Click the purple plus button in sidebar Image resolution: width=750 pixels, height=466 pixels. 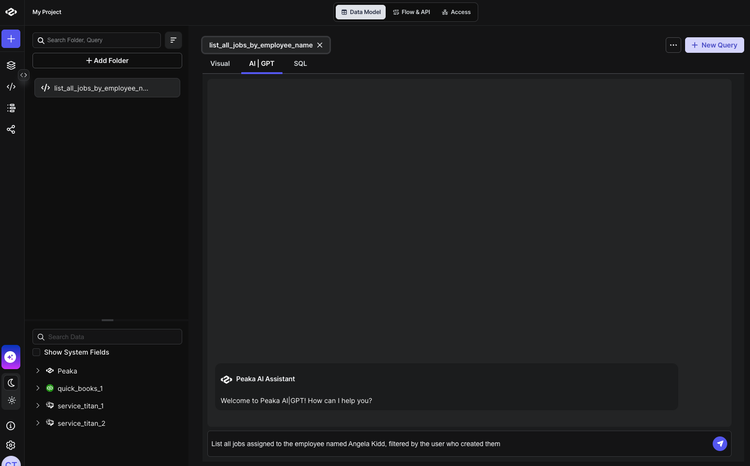(11, 39)
